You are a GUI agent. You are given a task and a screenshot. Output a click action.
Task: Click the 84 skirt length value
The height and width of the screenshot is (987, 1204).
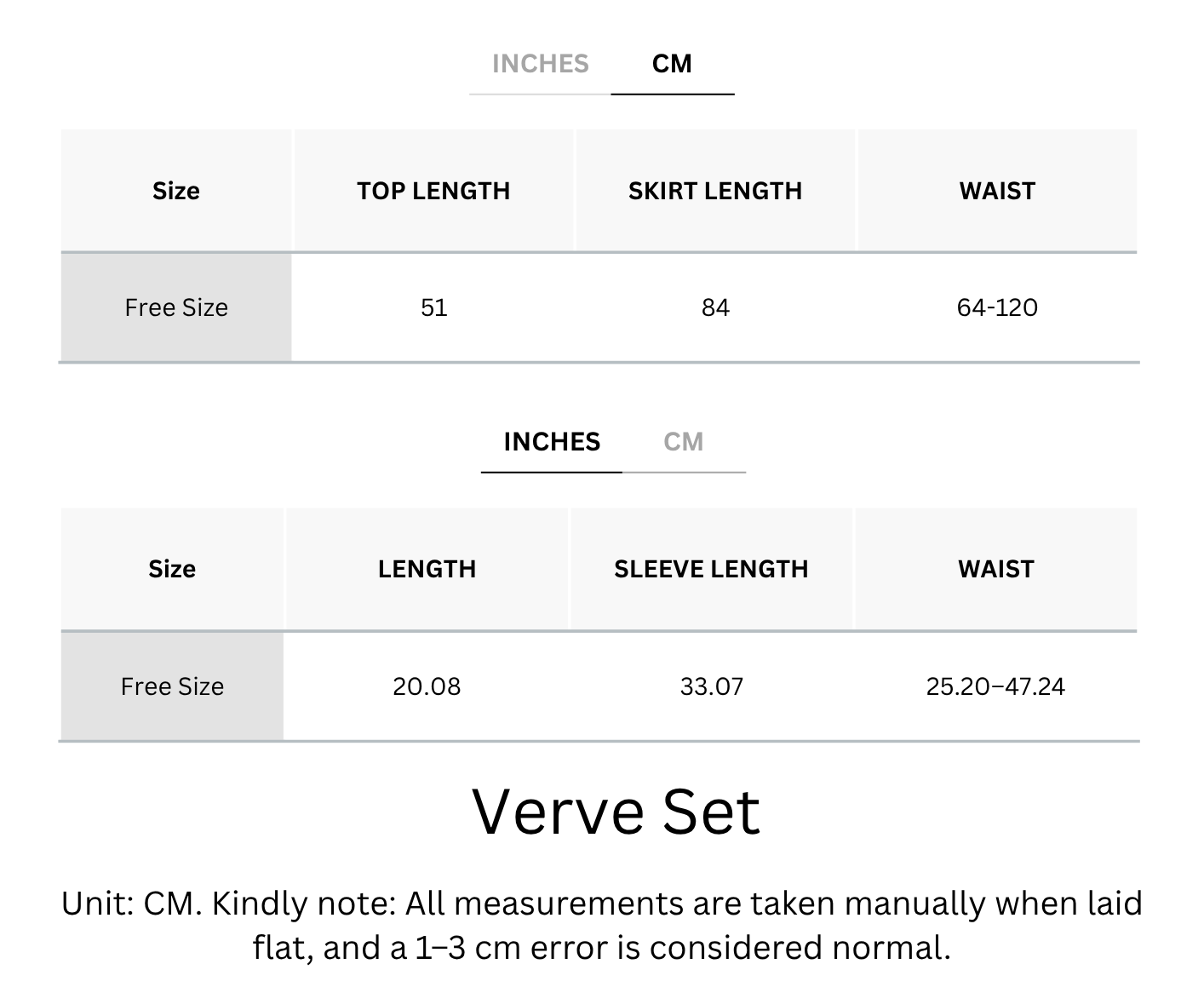(x=715, y=307)
